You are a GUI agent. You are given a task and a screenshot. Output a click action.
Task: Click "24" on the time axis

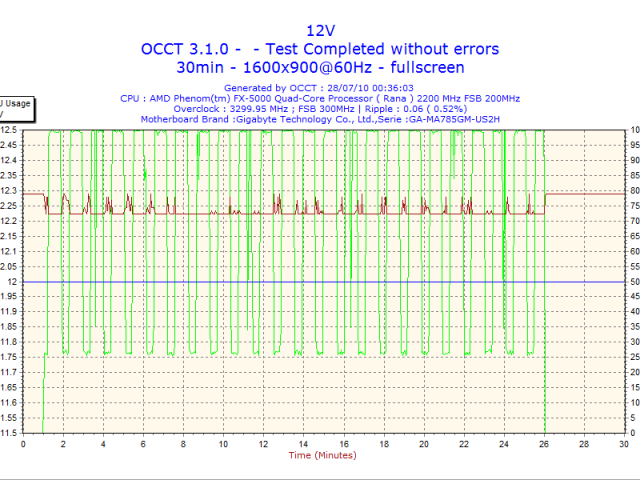(504, 444)
